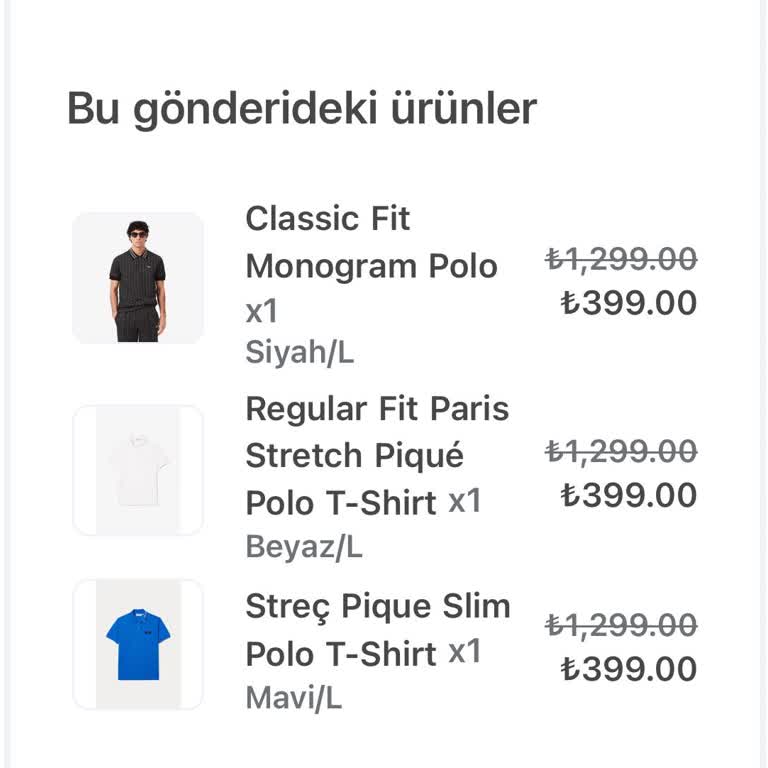The image size is (768, 768).
Task: Click Monogram Polo's crossed-out ₺1,299.00 price
Action: 621,260
